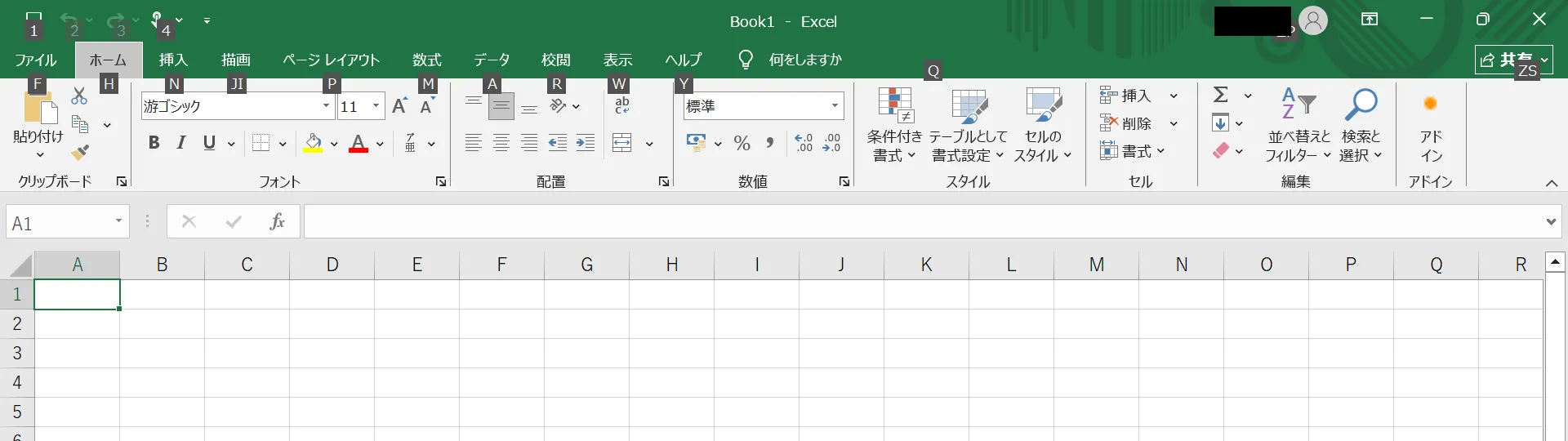Image resolution: width=1568 pixels, height=441 pixels.
Task: Click the 並べ替えとフィルター button
Action: [1298, 125]
